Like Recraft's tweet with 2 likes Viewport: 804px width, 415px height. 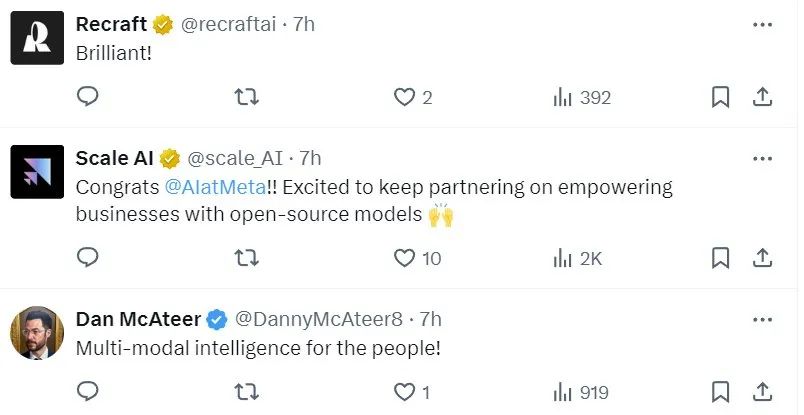click(x=404, y=97)
